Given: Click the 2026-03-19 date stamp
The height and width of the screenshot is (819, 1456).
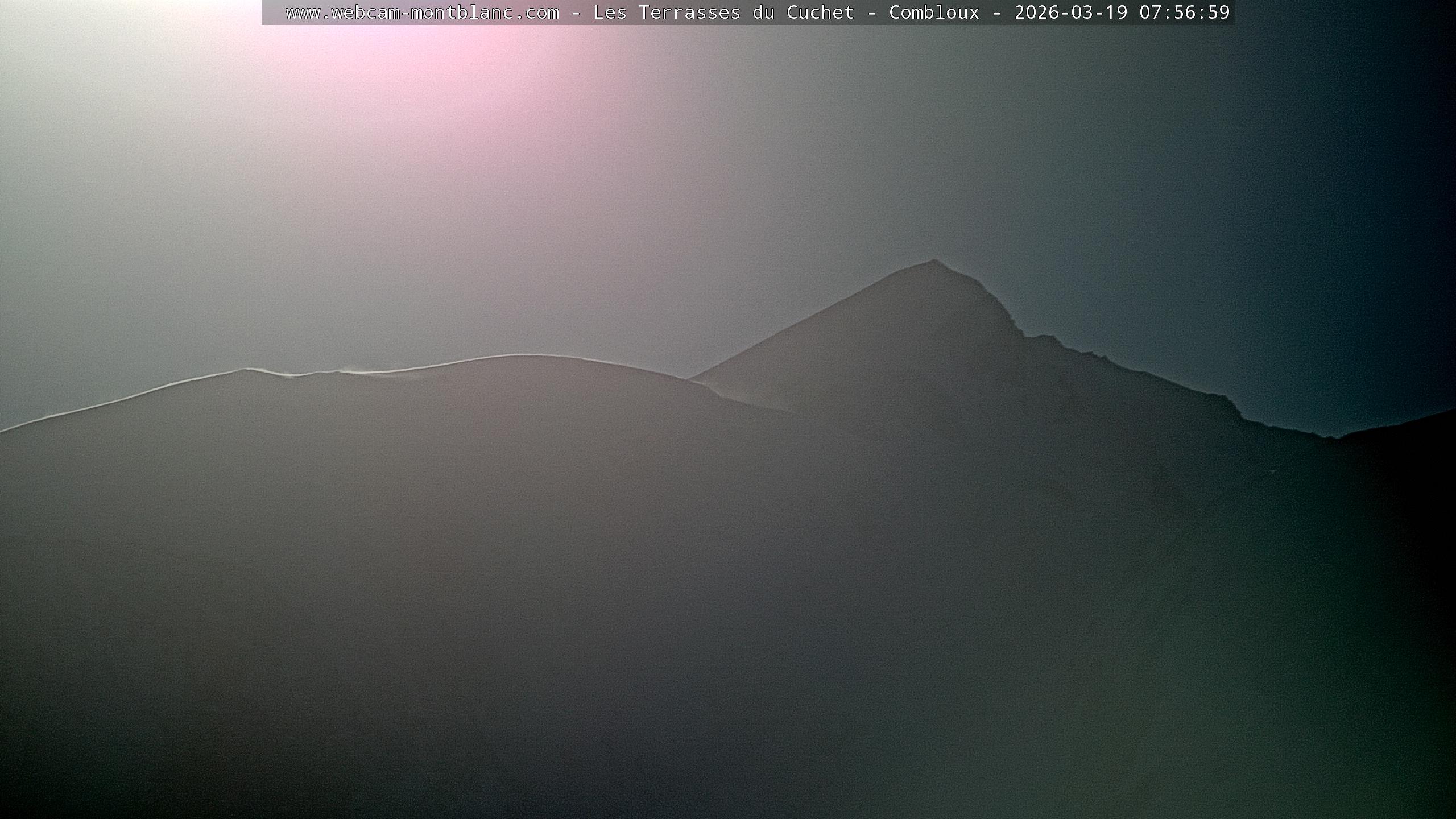Looking at the screenshot, I should [1070, 13].
